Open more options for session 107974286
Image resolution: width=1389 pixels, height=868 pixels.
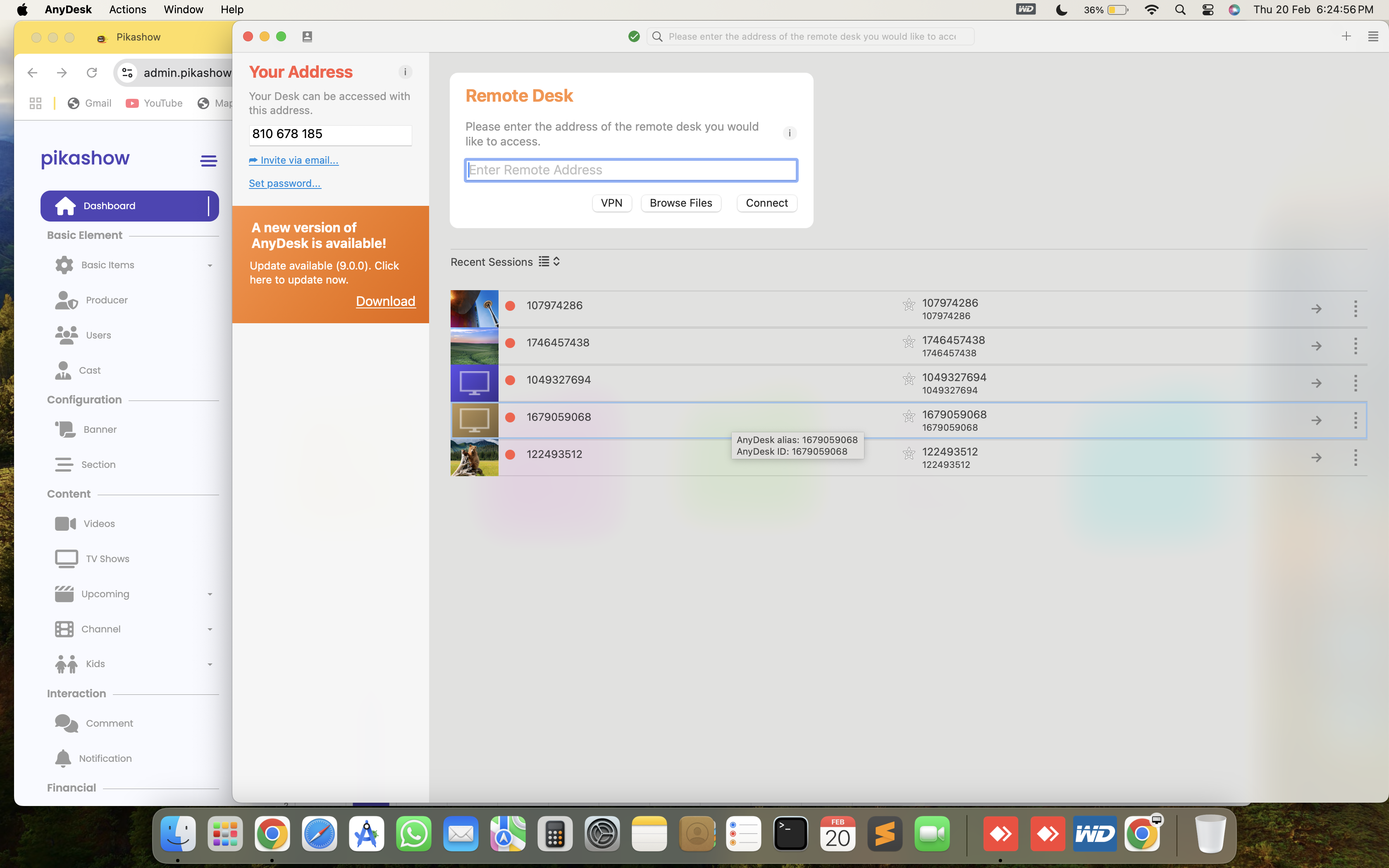coord(1355,309)
